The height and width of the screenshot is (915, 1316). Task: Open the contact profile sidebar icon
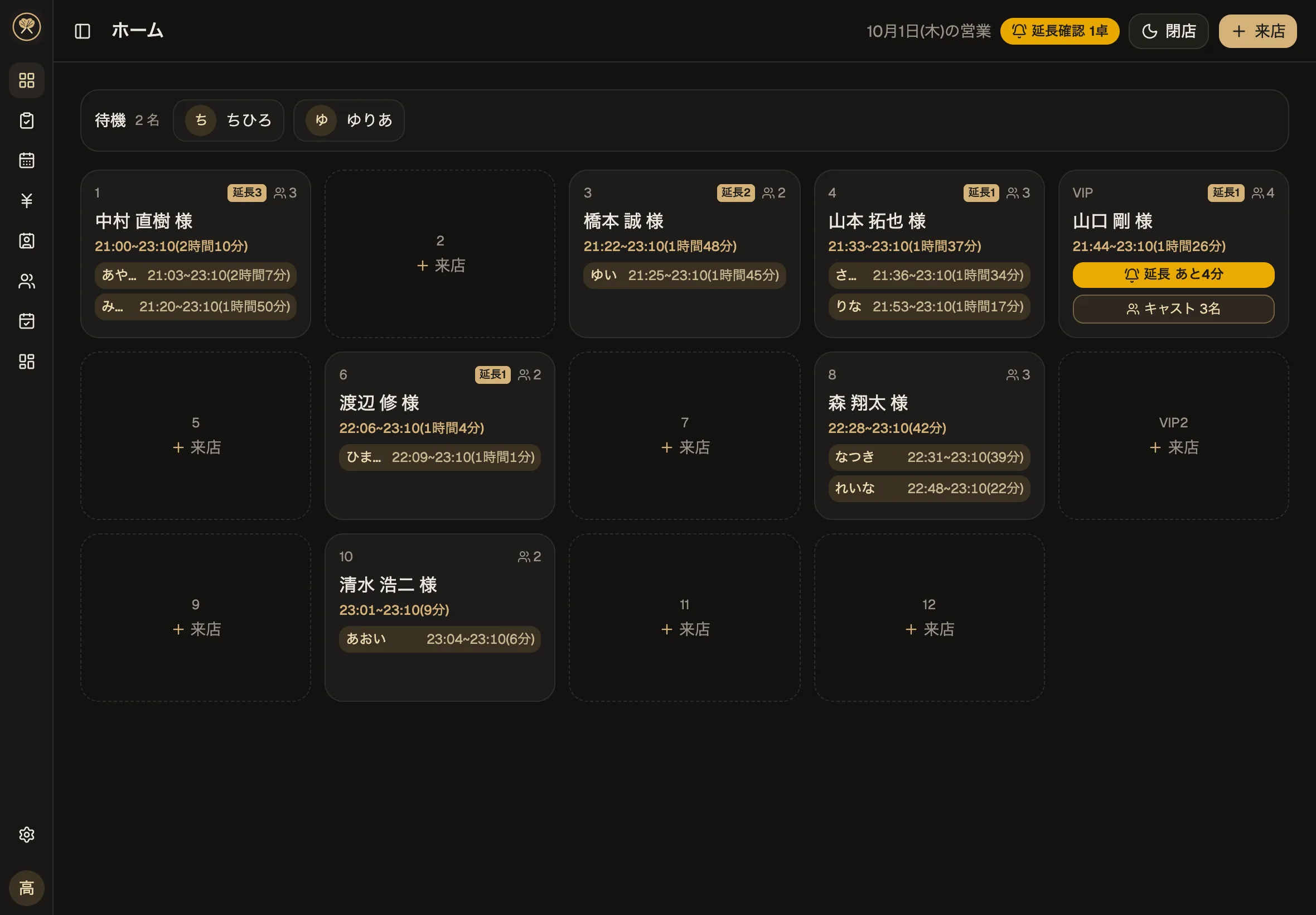pyautogui.click(x=26, y=240)
